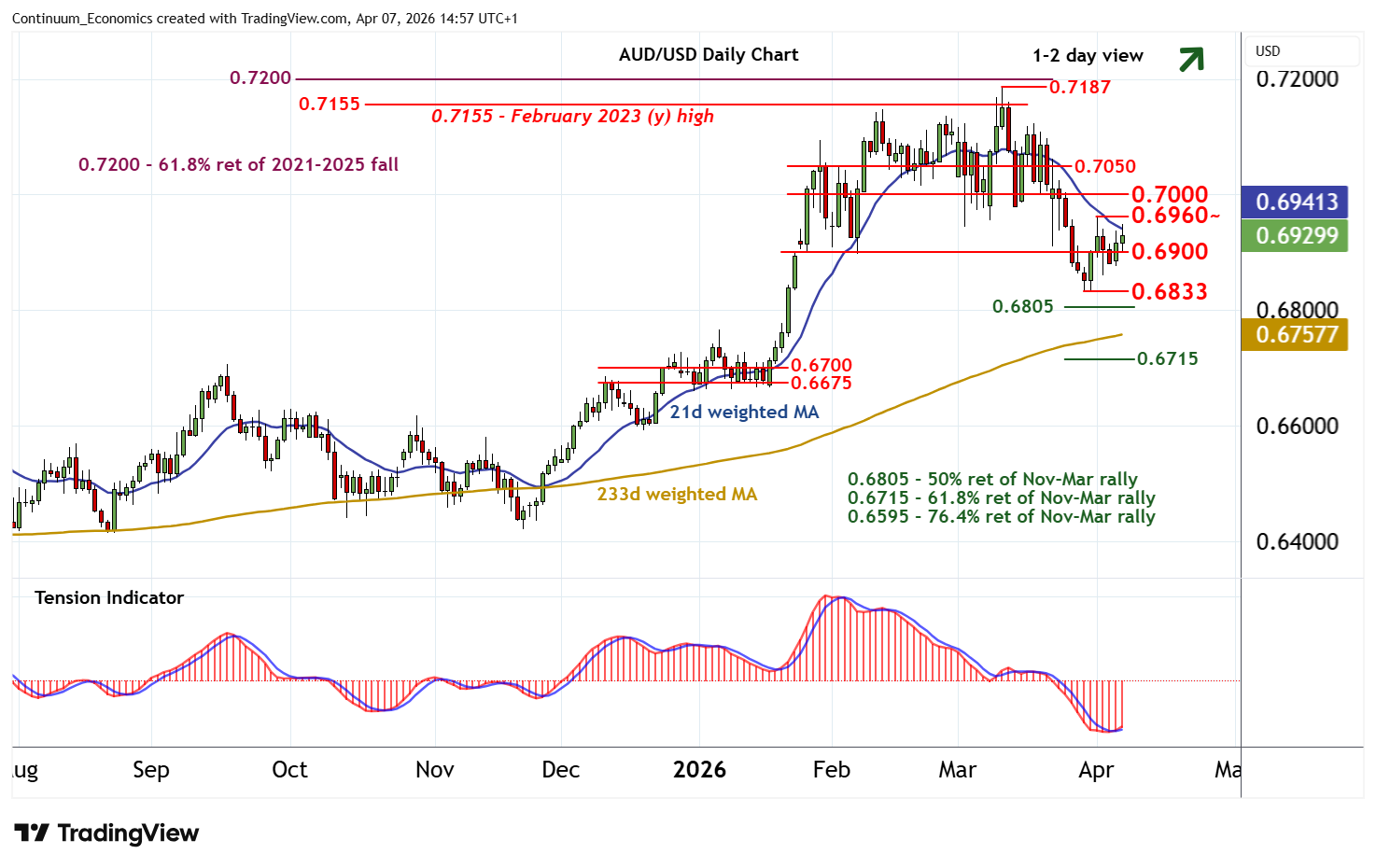Click the AUD/USD Daily Chart title
1376x868 pixels.
709,54
